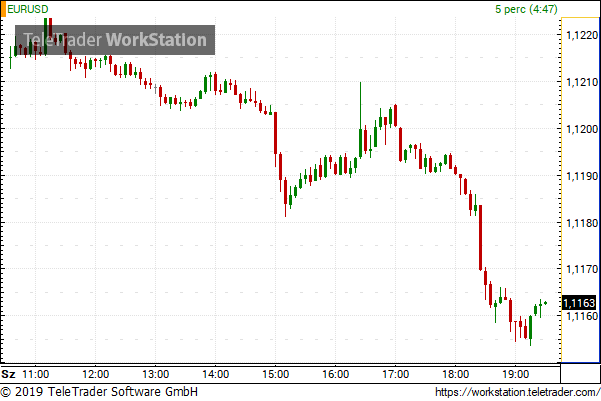The height and width of the screenshot is (401, 601).
Task: Click the 17:00 time axis label
Action: [396, 374]
